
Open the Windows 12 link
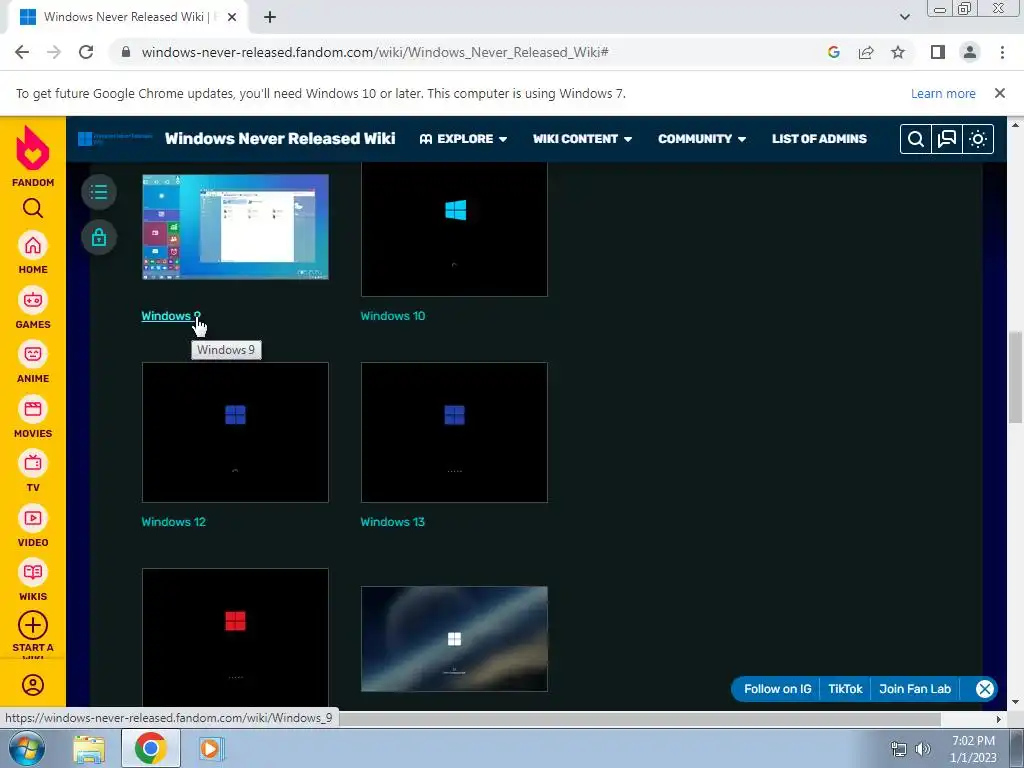click(x=173, y=522)
